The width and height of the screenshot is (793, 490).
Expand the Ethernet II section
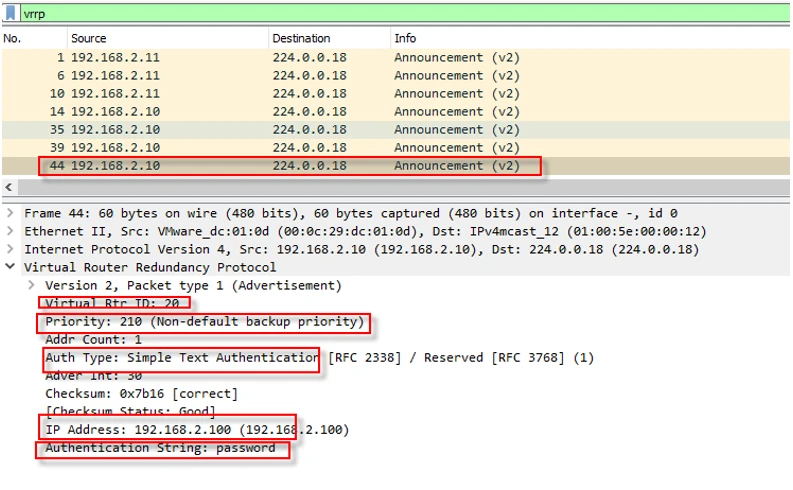pyautogui.click(x=10, y=232)
